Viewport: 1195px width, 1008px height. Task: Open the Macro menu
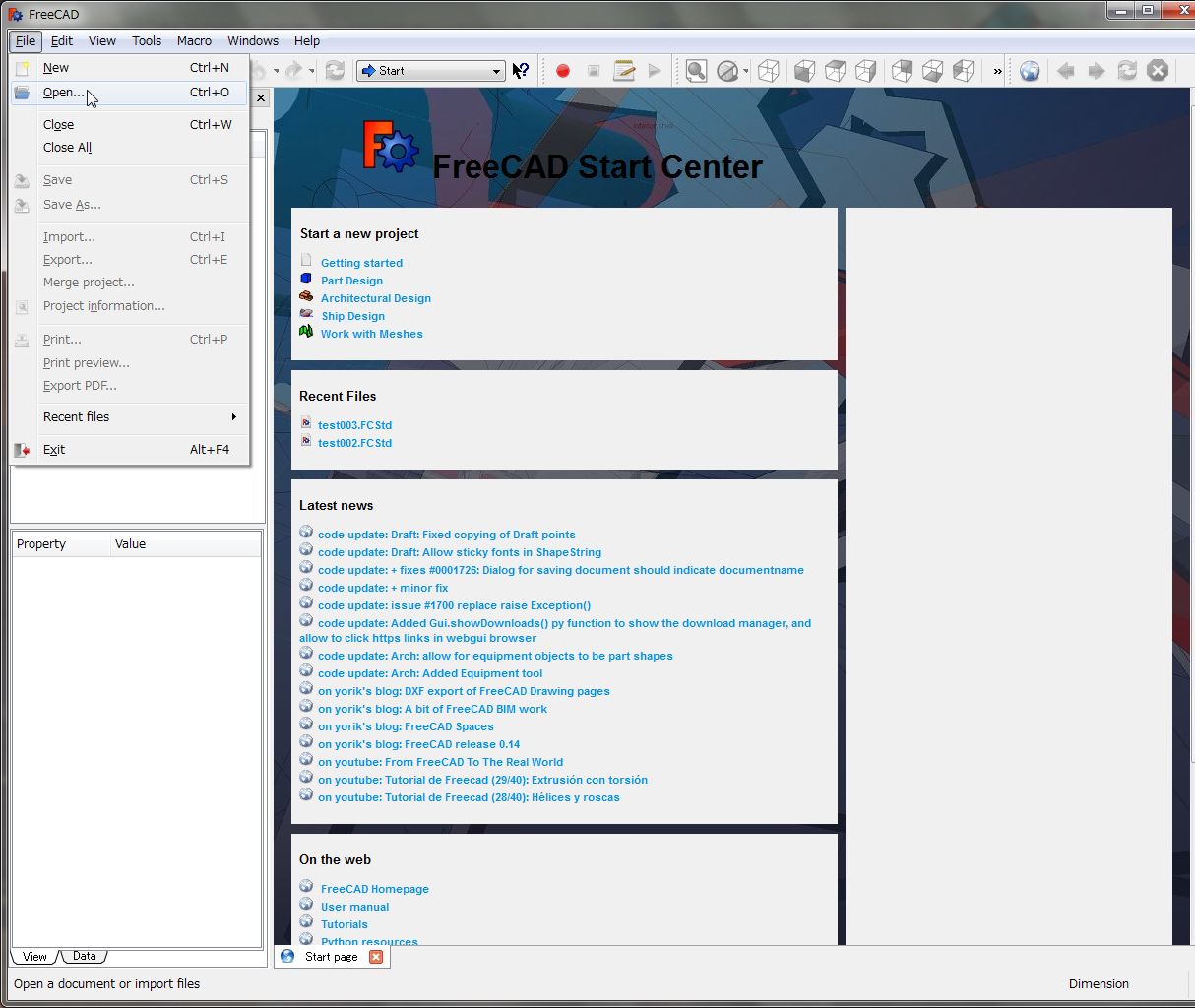click(x=194, y=41)
